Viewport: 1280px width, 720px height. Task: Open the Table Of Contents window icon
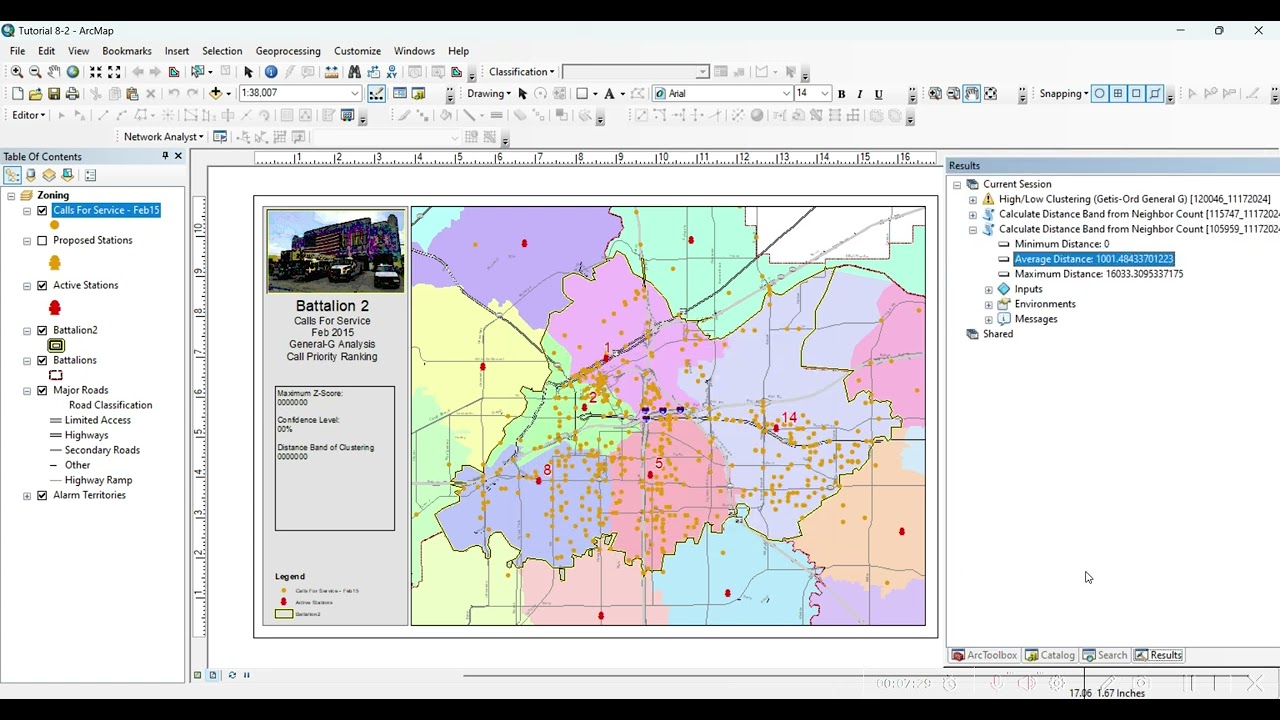400,94
